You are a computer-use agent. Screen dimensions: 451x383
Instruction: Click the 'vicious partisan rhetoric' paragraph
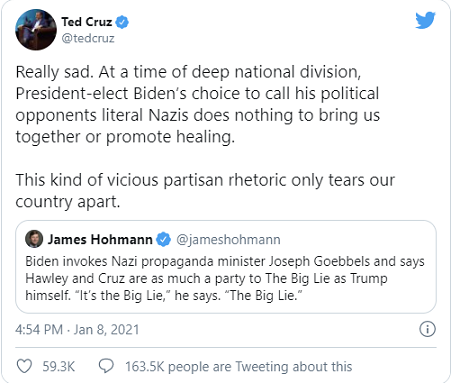click(x=205, y=191)
